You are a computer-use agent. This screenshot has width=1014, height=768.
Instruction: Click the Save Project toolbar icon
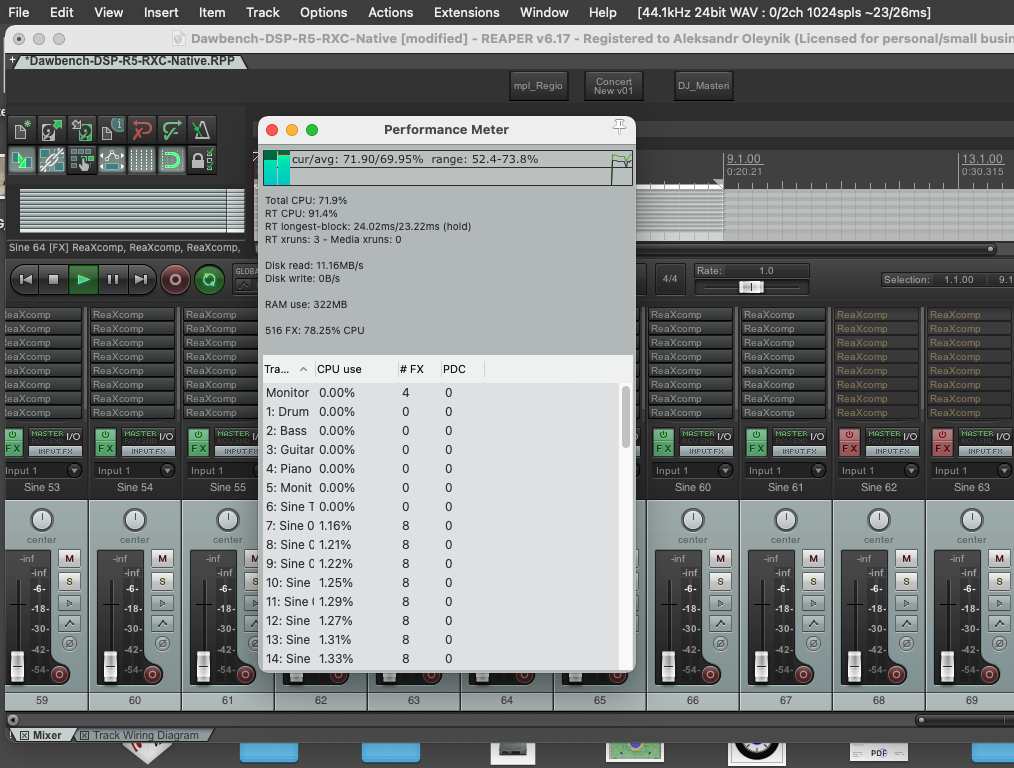click(x=81, y=131)
